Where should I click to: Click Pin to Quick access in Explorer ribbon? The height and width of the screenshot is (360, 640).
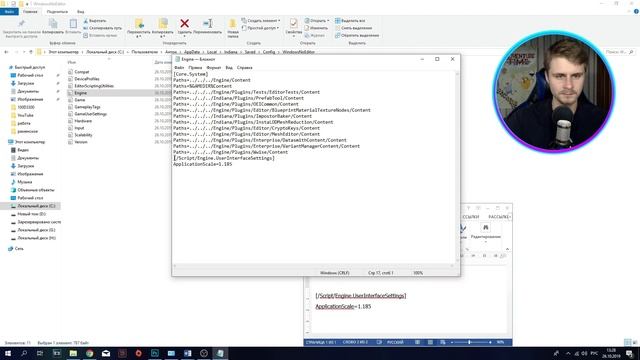tap(21, 28)
